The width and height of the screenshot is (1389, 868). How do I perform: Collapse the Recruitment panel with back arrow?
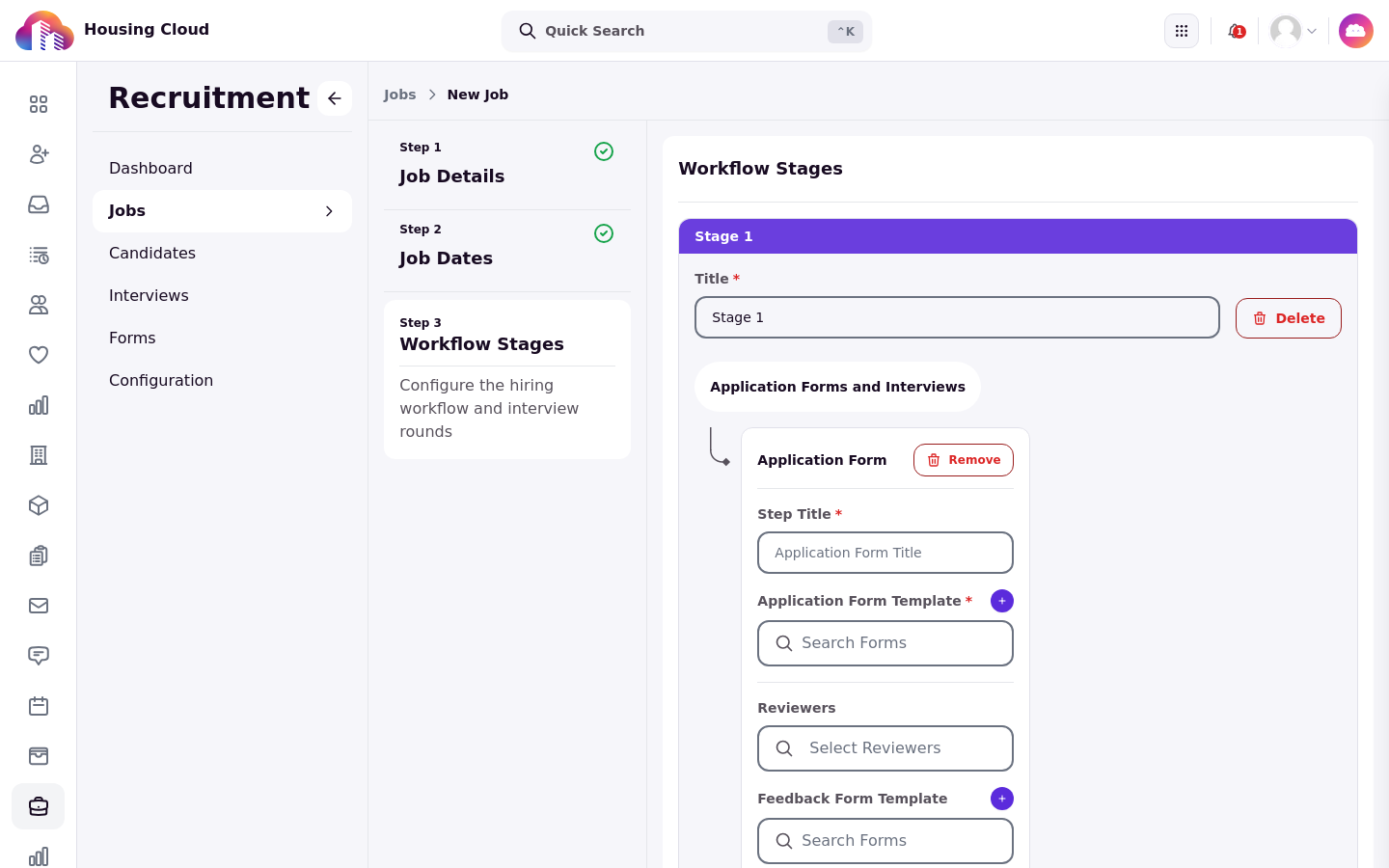click(x=335, y=98)
